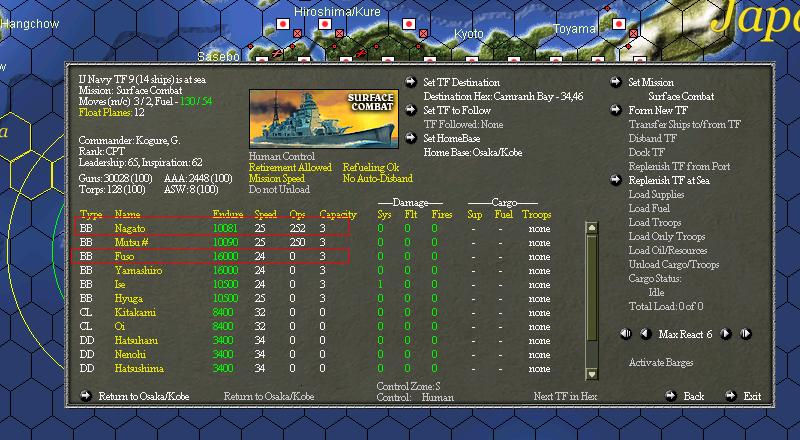
Task: Click the arrow icon beside Form New TF
Action: tap(616, 110)
